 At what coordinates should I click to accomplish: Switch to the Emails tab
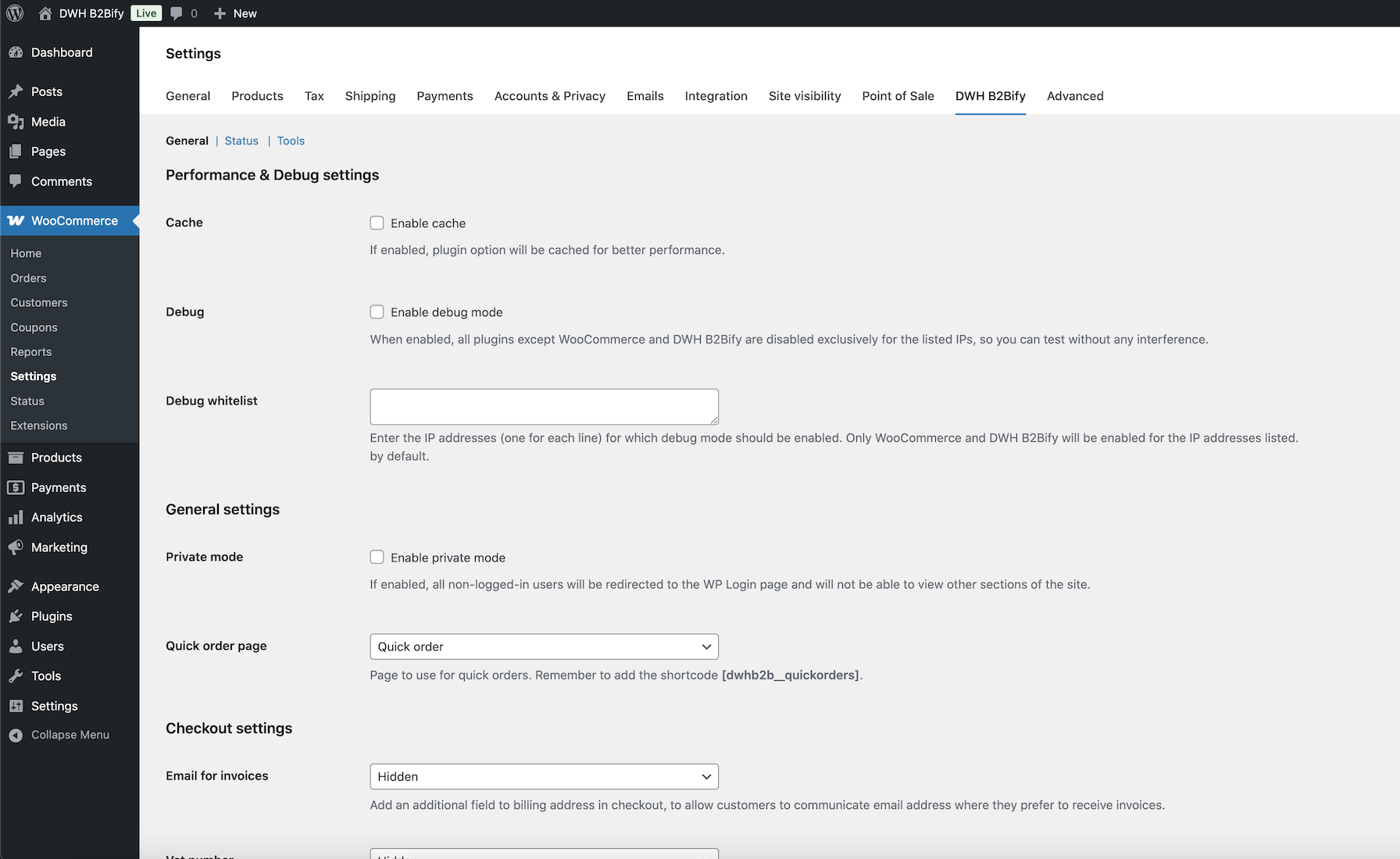click(x=645, y=96)
